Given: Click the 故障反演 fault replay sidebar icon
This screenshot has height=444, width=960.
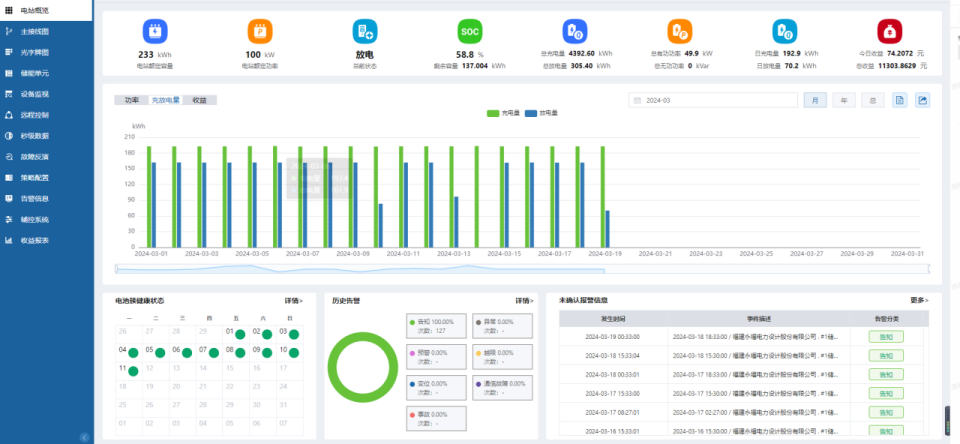Looking at the screenshot, I should (x=9, y=157).
